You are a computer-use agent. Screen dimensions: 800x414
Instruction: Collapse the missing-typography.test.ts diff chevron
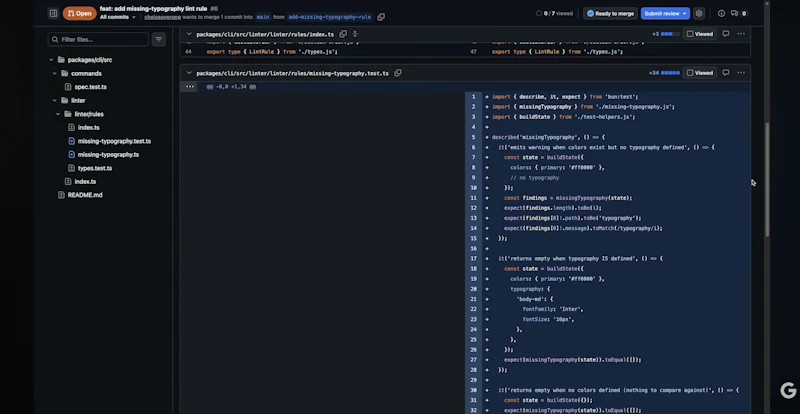tap(189, 73)
